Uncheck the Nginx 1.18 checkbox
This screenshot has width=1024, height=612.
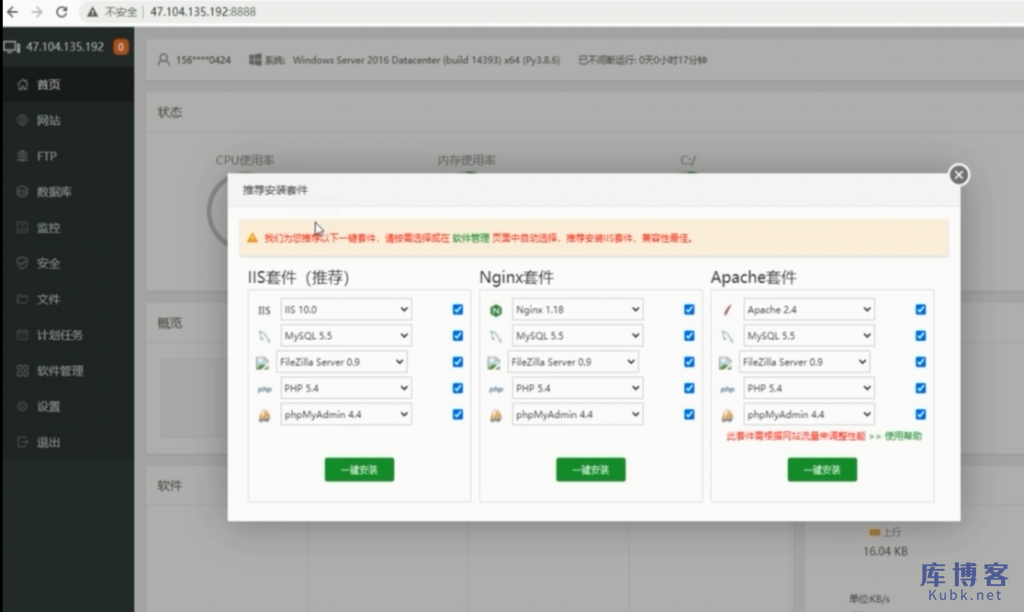click(689, 310)
